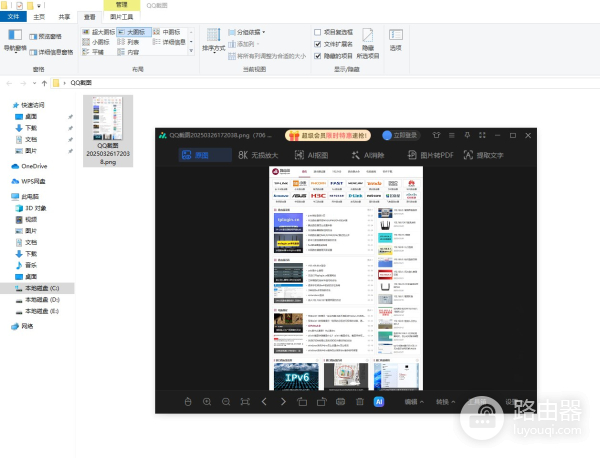This screenshot has height=458, width=600.
Task: Toggle 项目复选框 checkbox in ribbon
Action: (x=318, y=32)
